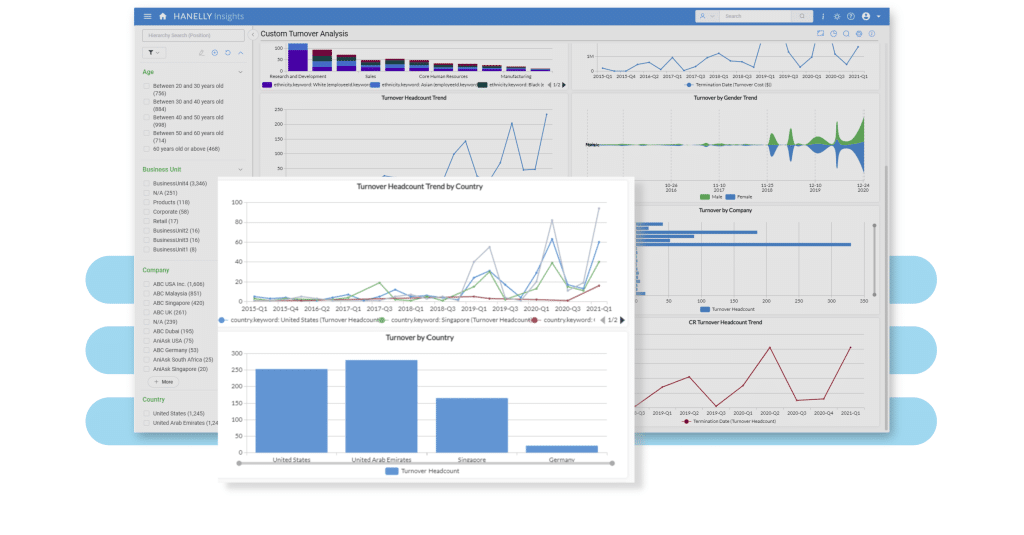
Task: Click the United Arab Emirates bar
Action: [x=381, y=406]
